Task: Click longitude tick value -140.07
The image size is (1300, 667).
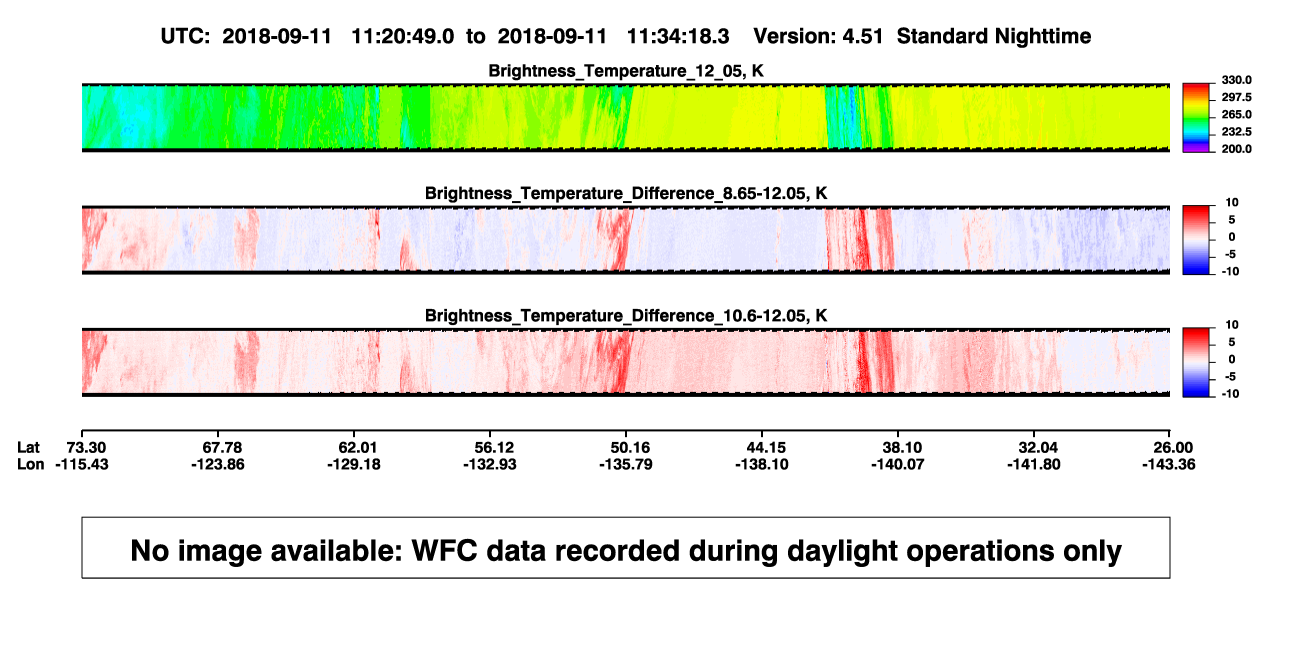Action: point(899,464)
